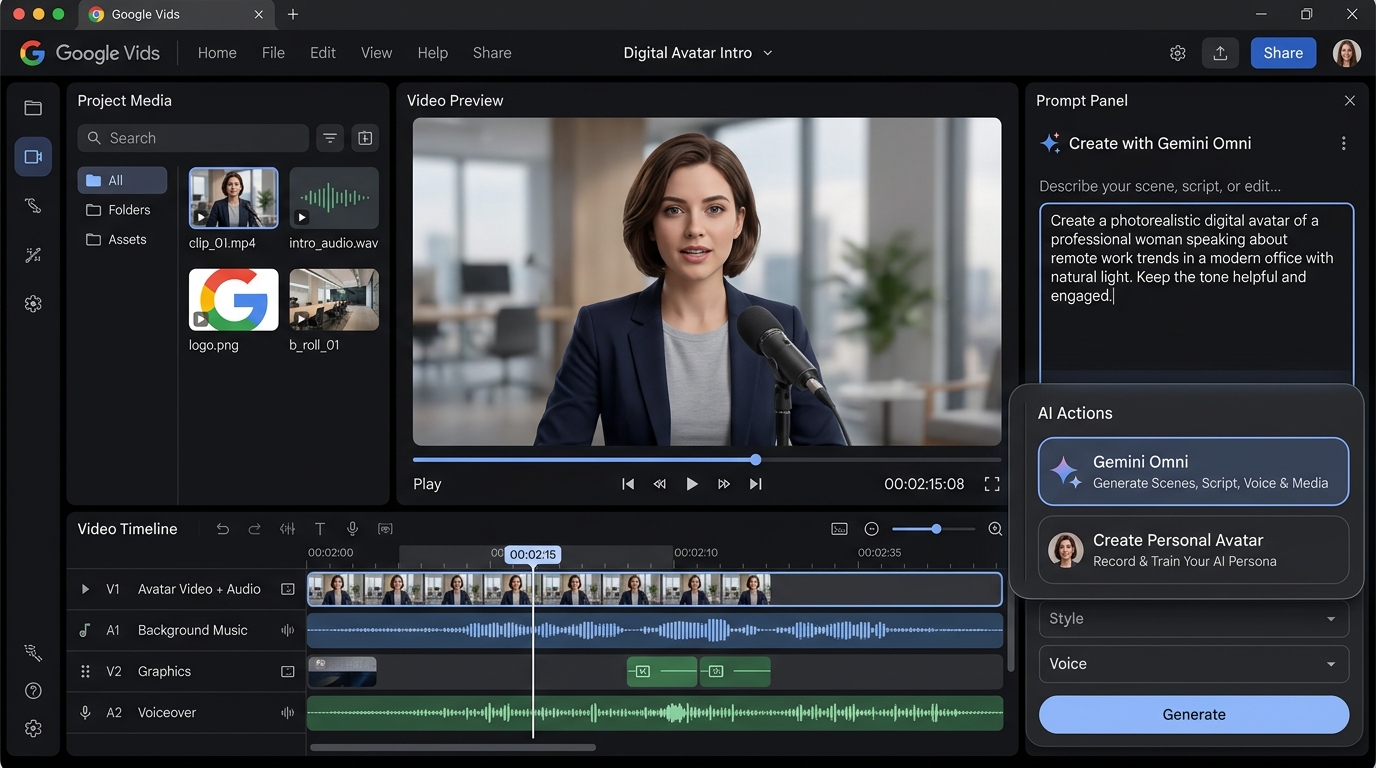Open the Home menu
The image size is (1376, 768).
(217, 53)
